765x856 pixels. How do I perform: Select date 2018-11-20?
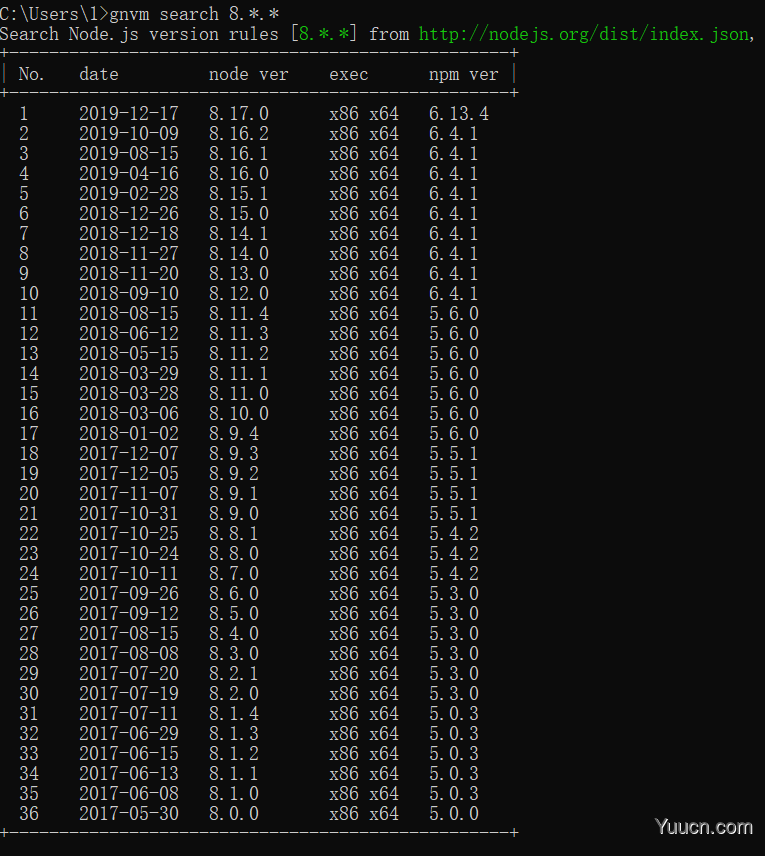click(x=129, y=274)
